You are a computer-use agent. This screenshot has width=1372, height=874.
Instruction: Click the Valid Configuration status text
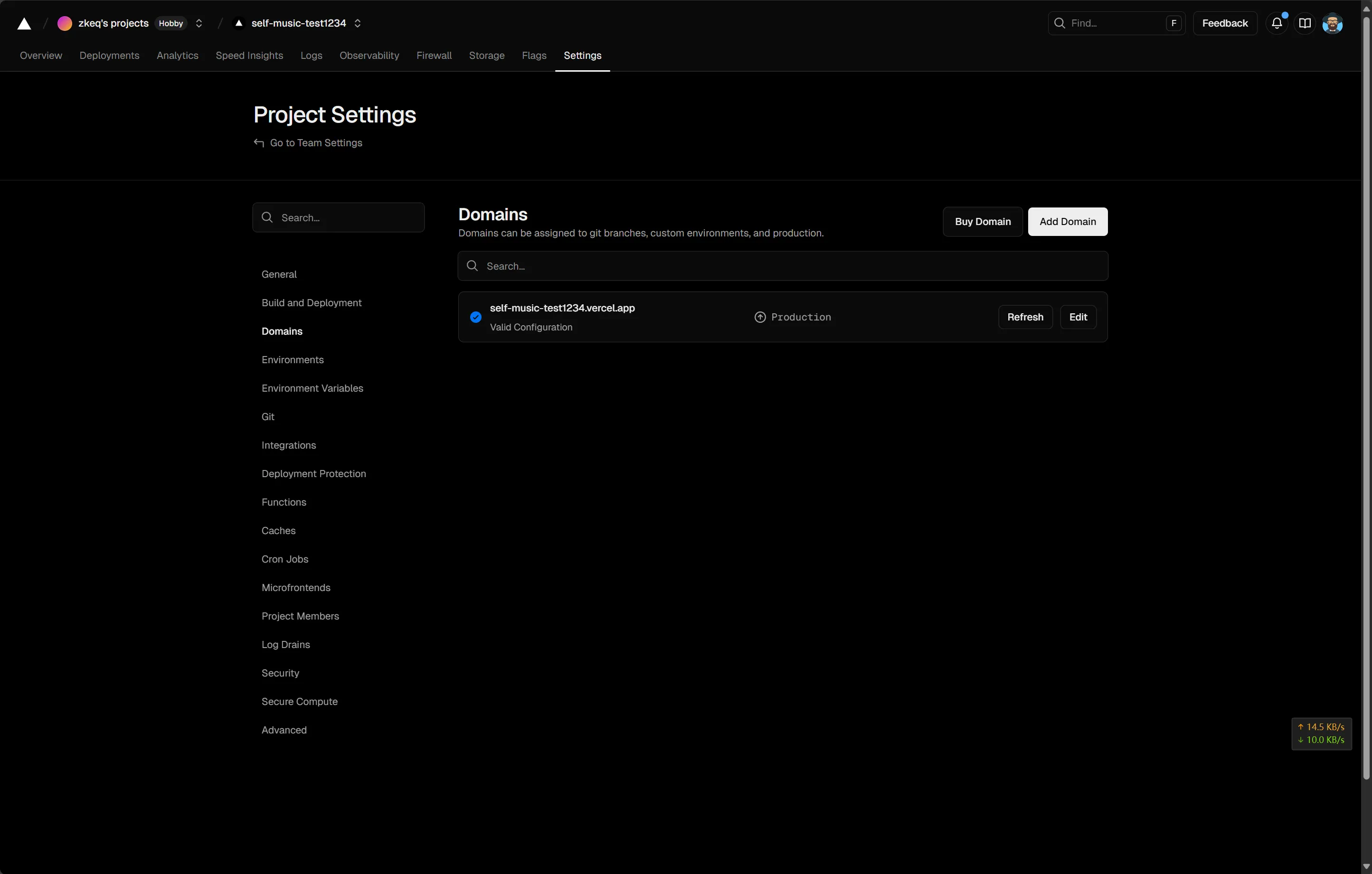[531, 327]
